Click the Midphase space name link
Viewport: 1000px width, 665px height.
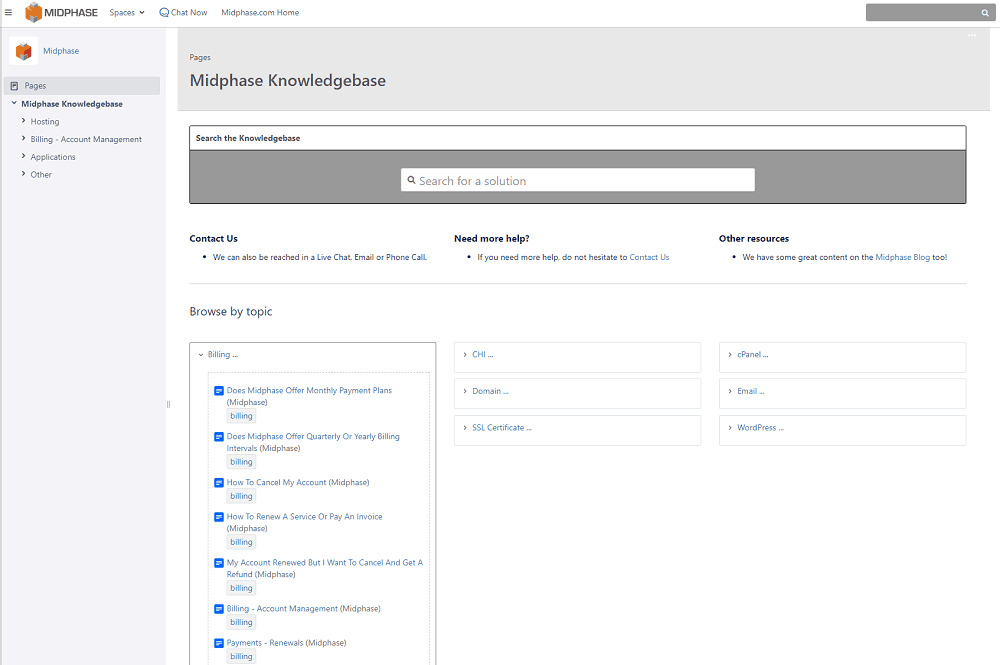tap(61, 51)
